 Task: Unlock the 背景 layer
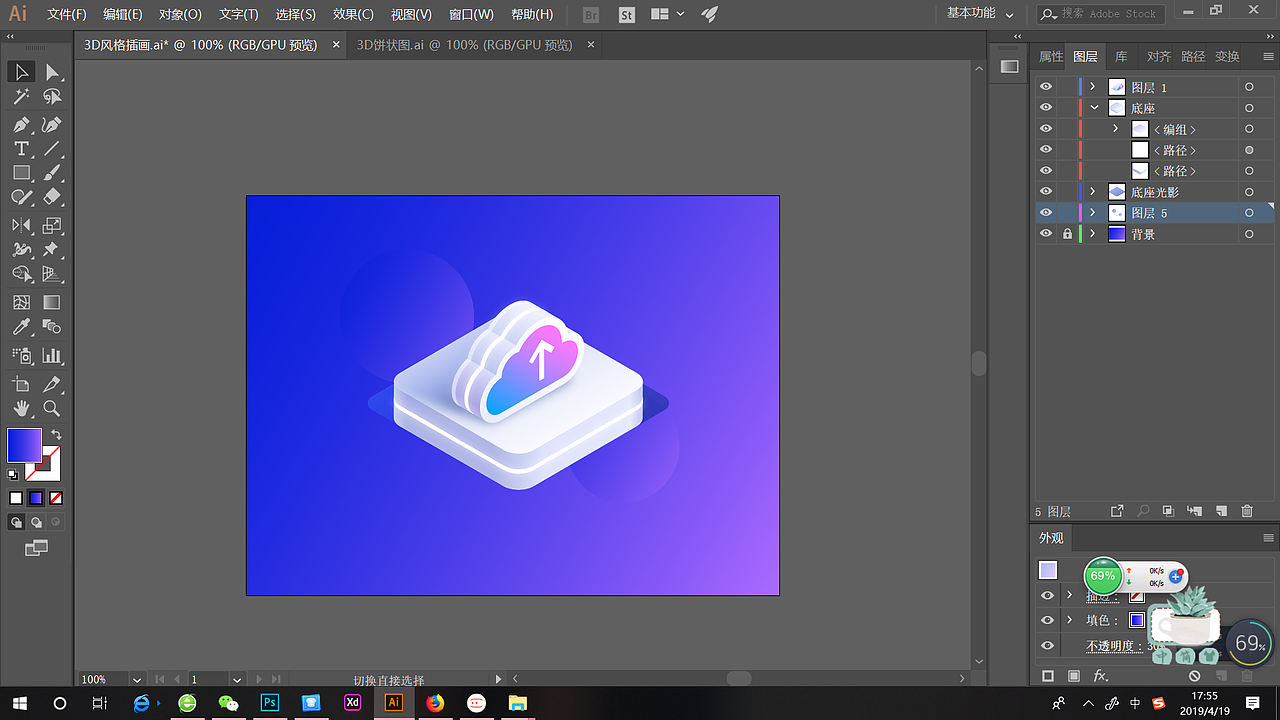(1067, 234)
